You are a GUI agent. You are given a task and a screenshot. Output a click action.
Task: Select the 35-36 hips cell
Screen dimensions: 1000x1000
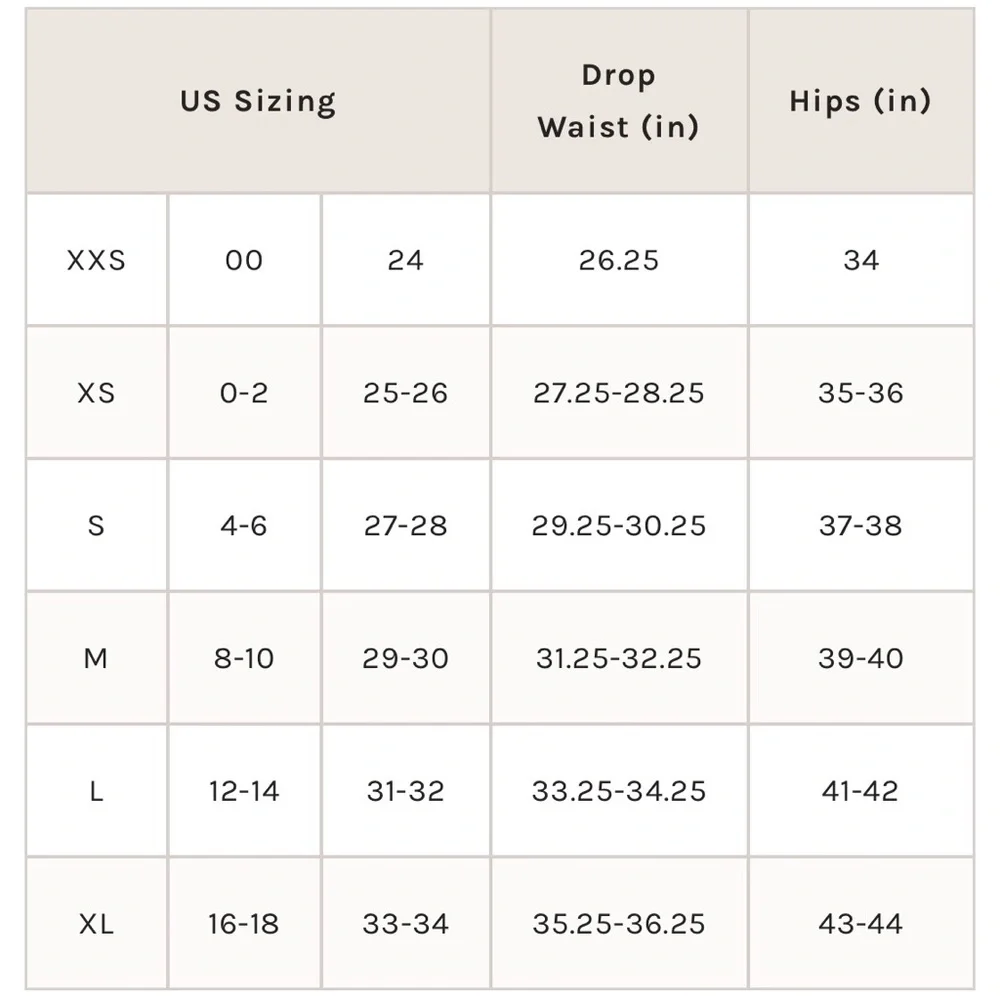860,393
